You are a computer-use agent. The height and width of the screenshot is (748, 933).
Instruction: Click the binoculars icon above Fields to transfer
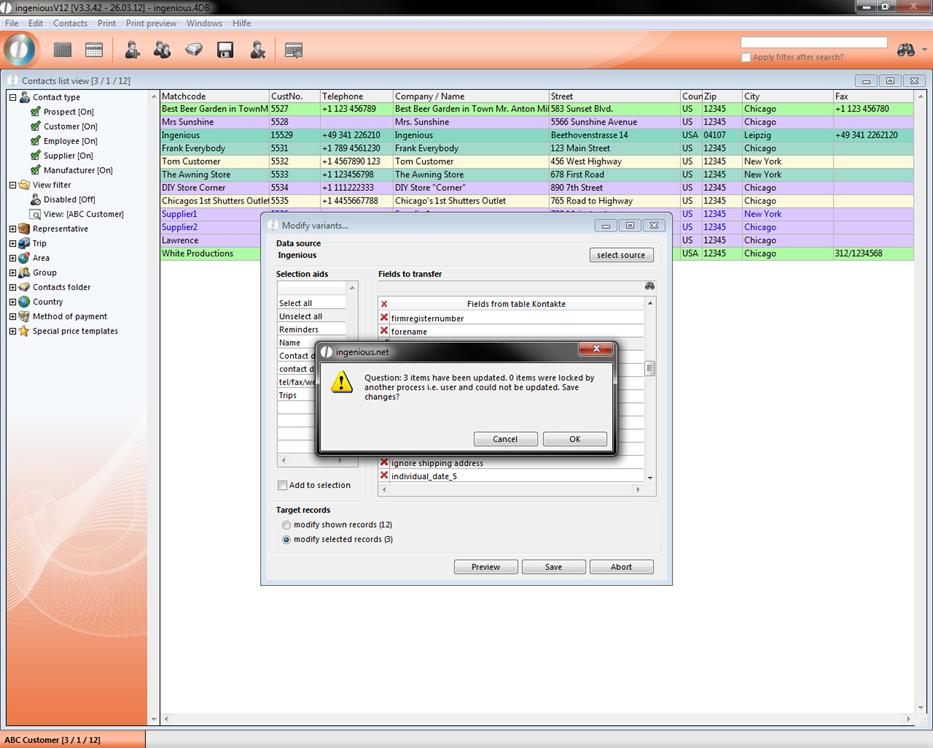(x=649, y=286)
